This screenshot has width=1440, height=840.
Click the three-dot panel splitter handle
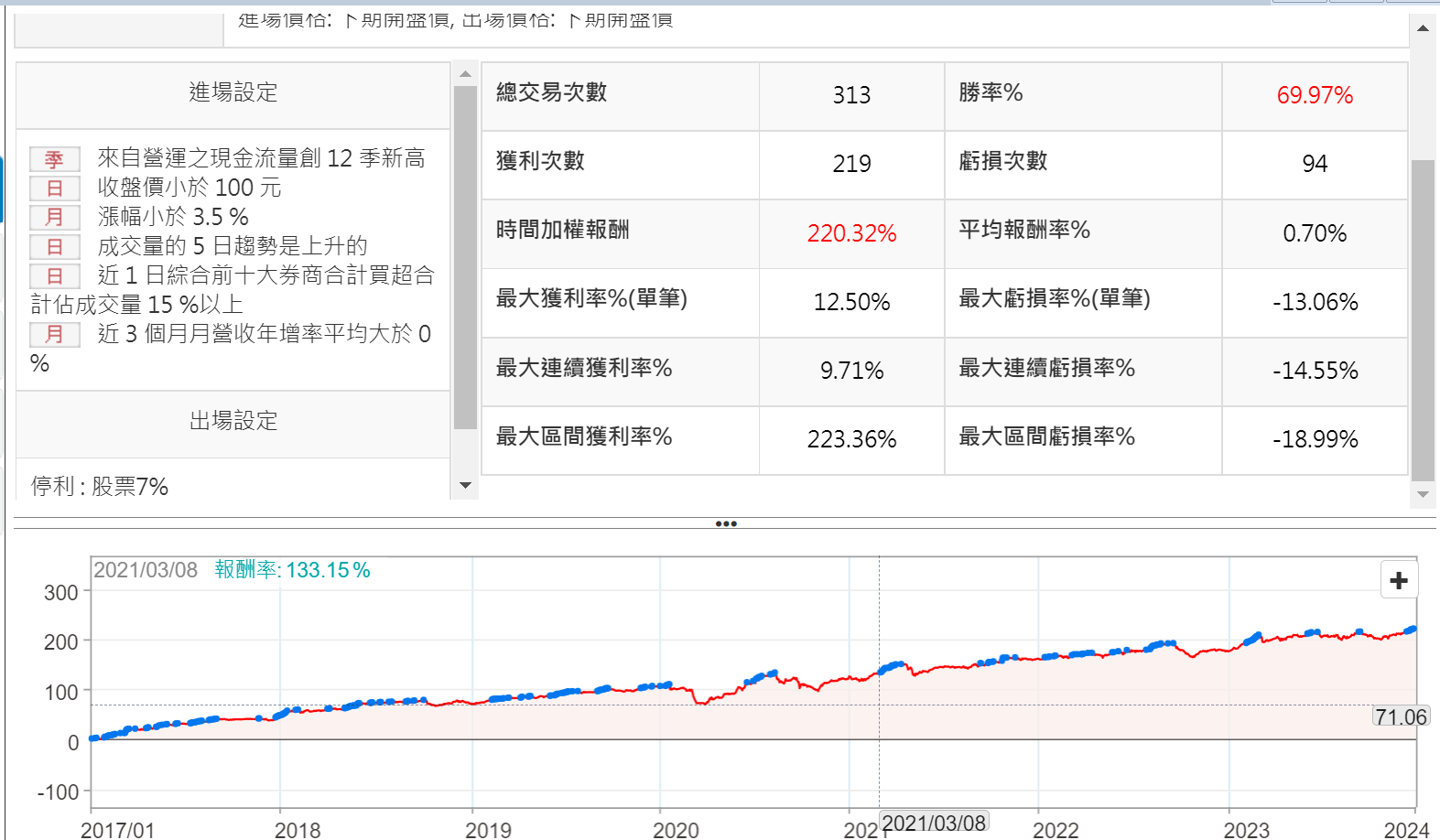pos(726,524)
